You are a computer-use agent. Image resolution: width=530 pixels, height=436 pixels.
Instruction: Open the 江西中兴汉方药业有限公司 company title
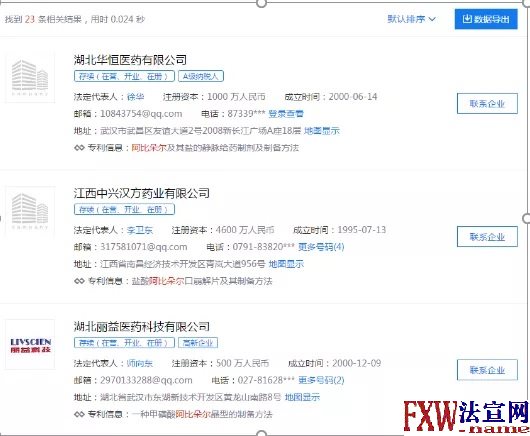(x=142, y=193)
